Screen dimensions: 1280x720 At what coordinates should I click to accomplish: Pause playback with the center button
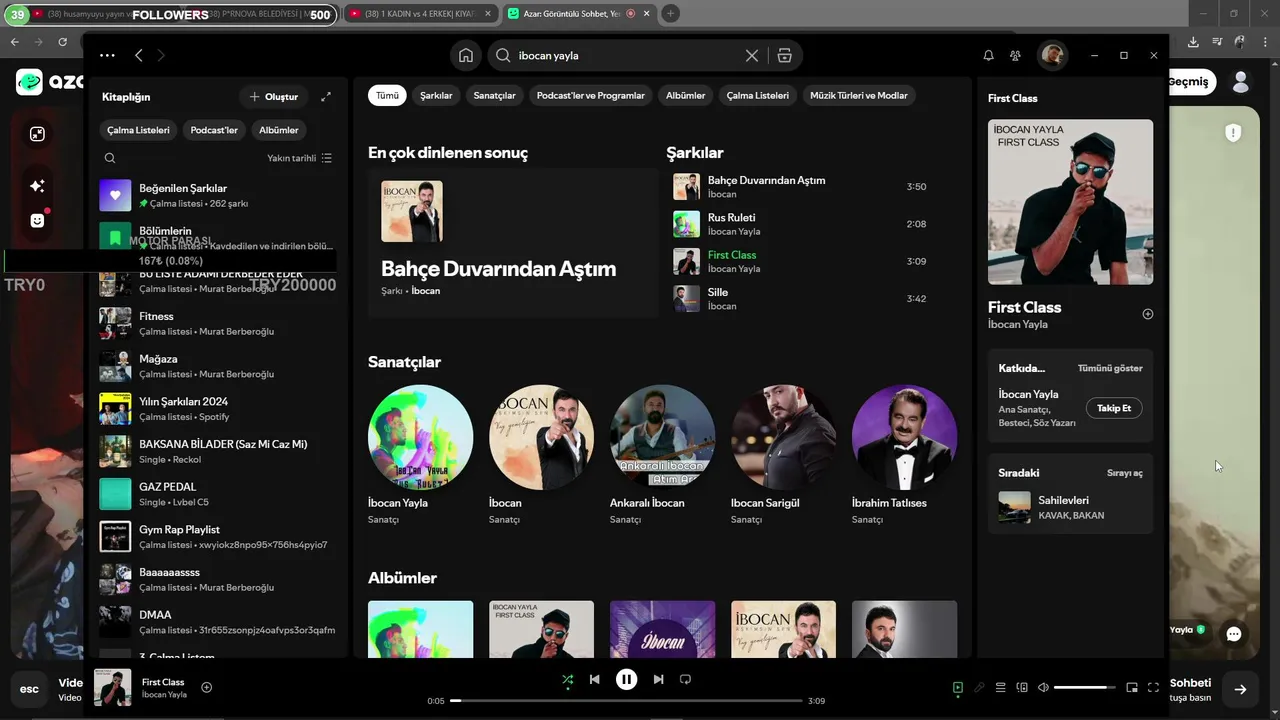[x=626, y=680]
